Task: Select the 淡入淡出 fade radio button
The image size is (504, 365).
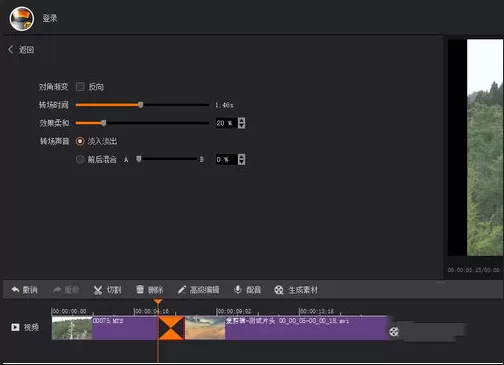Action: (80, 141)
